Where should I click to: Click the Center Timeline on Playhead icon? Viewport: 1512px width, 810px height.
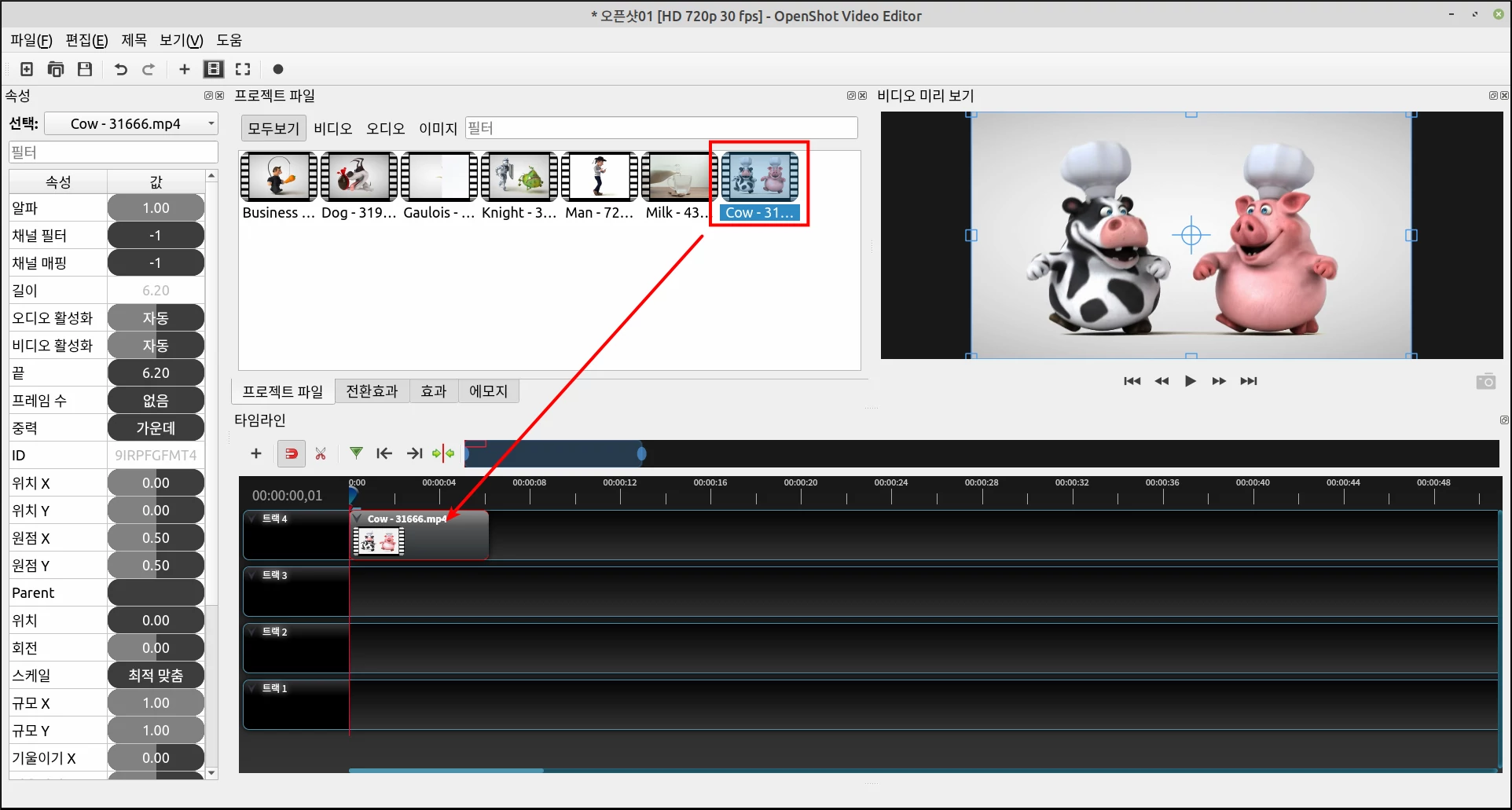[443, 453]
